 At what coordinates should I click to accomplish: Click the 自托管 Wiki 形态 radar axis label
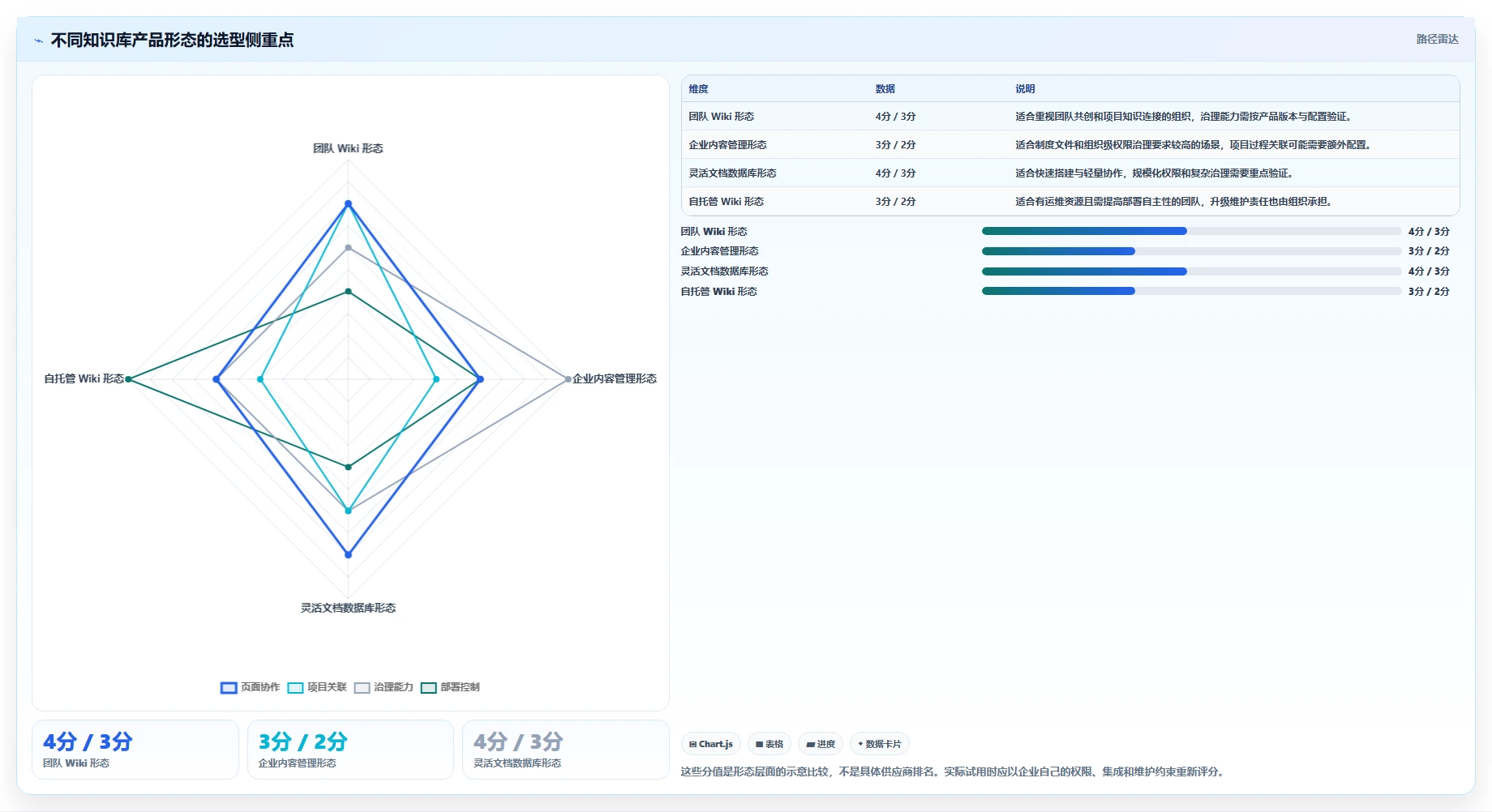pyautogui.click(x=84, y=378)
